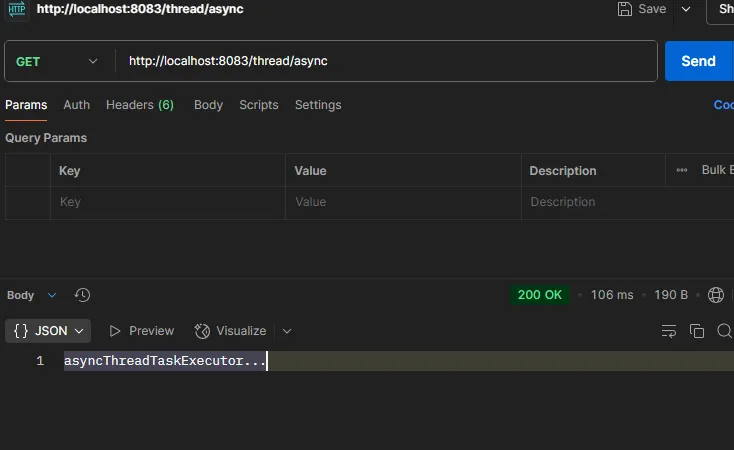Click the Visualize button

click(x=230, y=331)
